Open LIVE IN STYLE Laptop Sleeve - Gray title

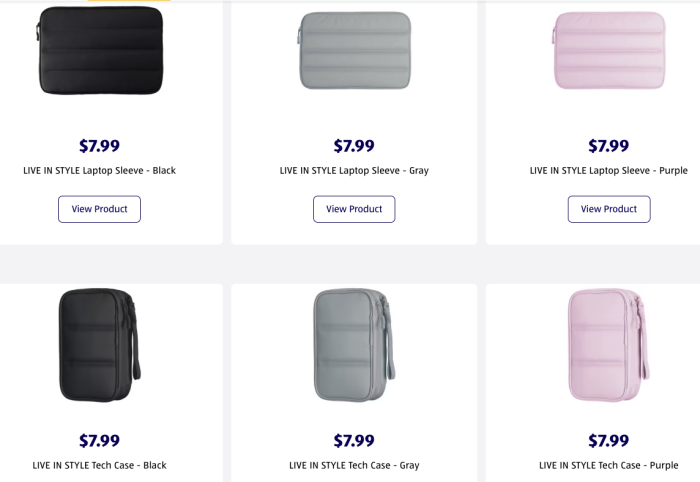(x=354, y=170)
